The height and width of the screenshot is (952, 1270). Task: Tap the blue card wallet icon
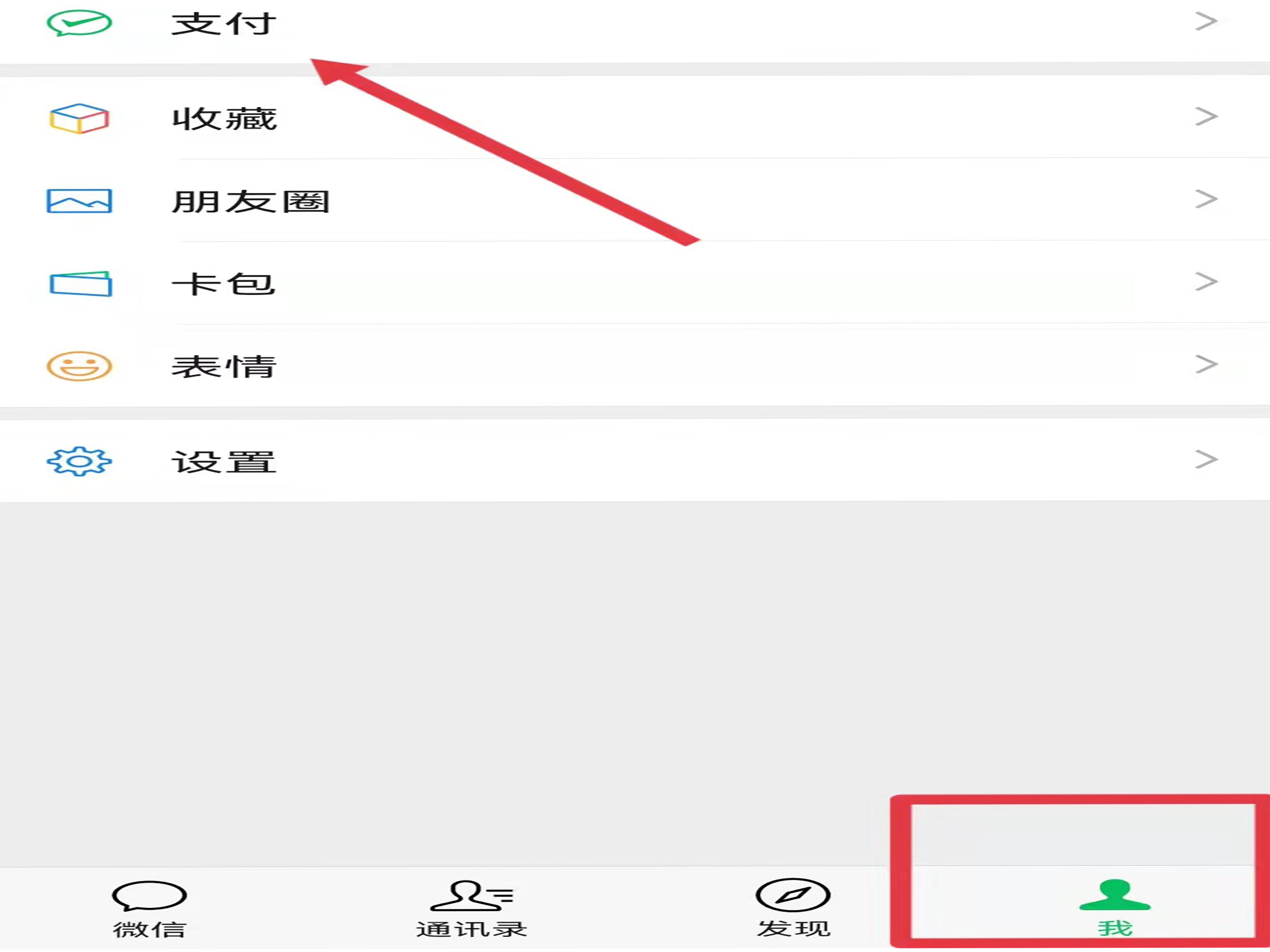pos(80,283)
